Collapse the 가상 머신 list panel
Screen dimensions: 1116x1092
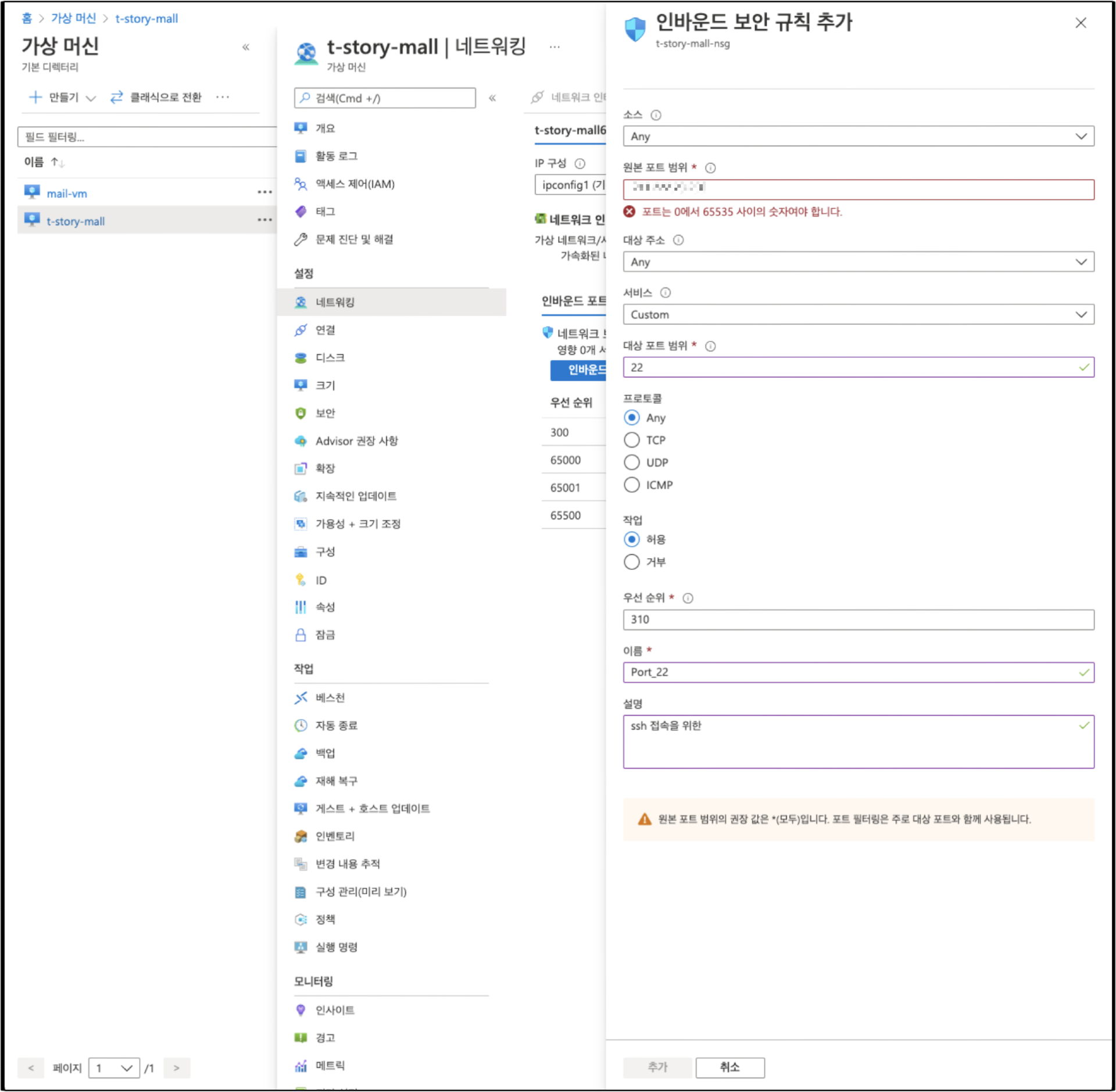(246, 47)
